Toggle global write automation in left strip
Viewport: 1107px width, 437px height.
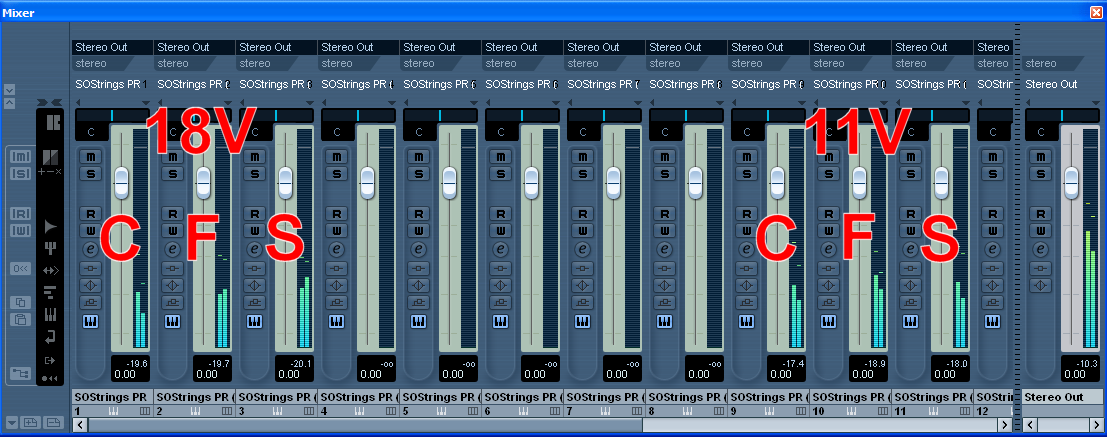coord(20,231)
